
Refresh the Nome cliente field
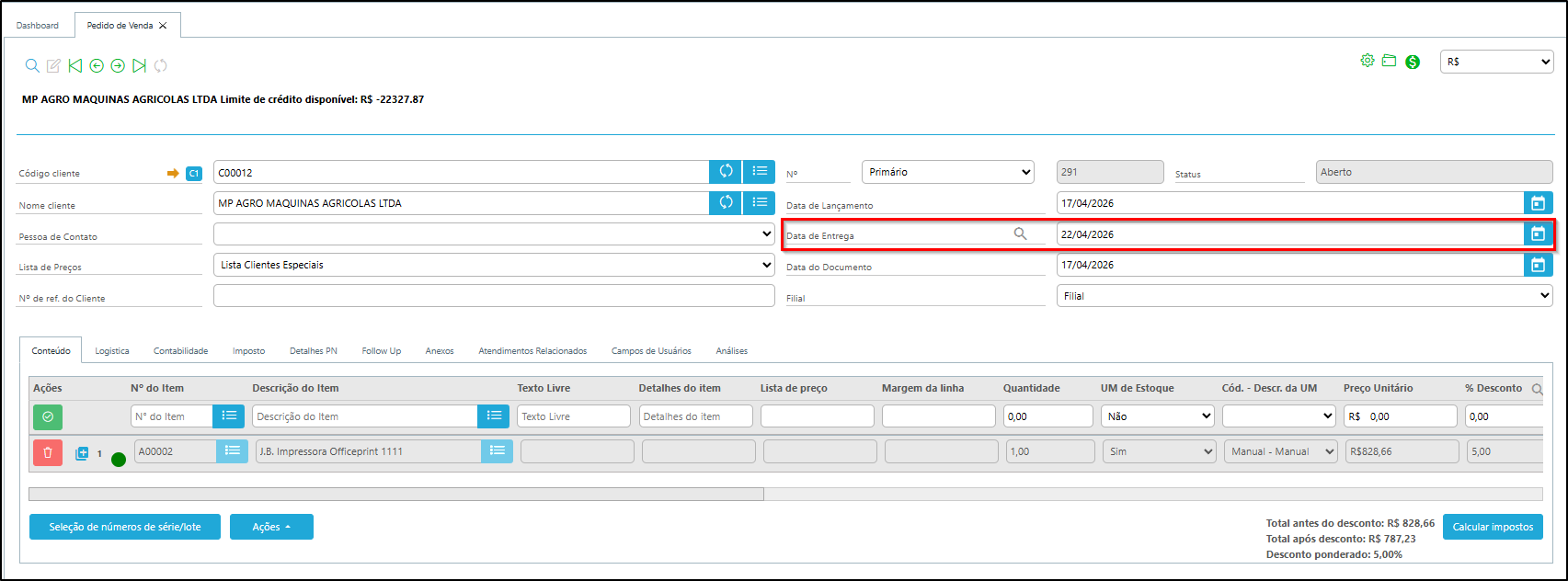tap(726, 203)
